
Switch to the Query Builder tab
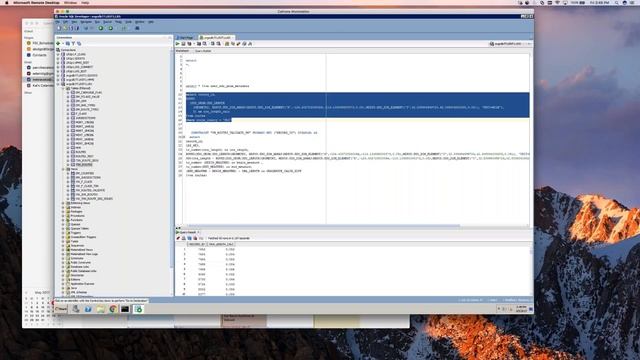[x=203, y=51]
